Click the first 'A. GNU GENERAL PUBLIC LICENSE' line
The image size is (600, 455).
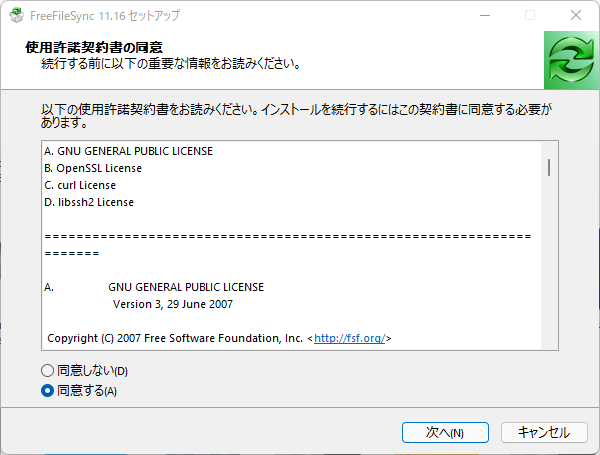[129, 151]
